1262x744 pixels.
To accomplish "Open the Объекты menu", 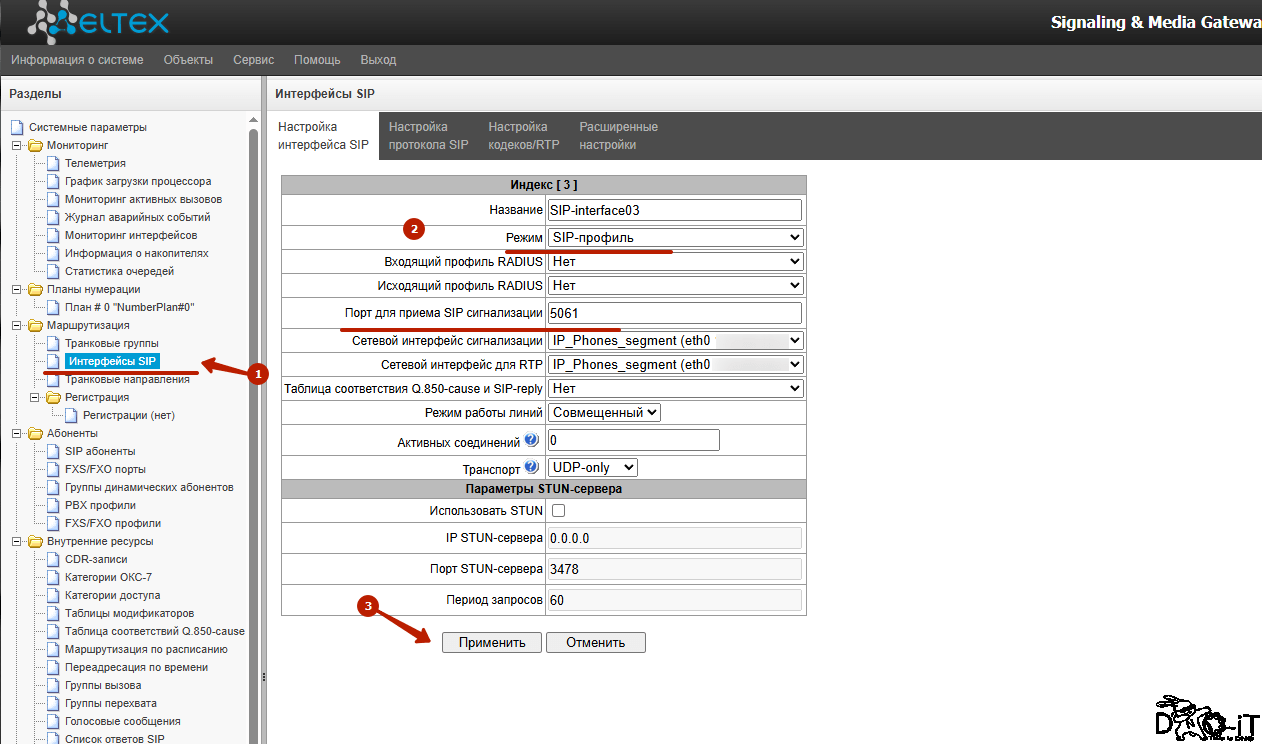I will [188, 60].
